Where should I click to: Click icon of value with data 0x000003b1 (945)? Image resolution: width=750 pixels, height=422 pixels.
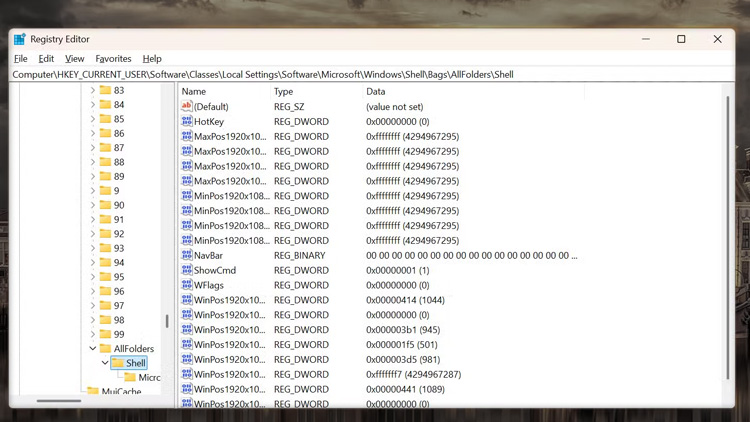(x=187, y=329)
